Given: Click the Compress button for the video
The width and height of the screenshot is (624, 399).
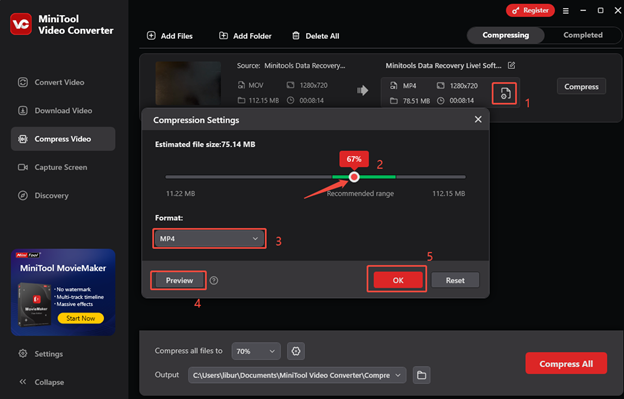Looking at the screenshot, I should [581, 86].
